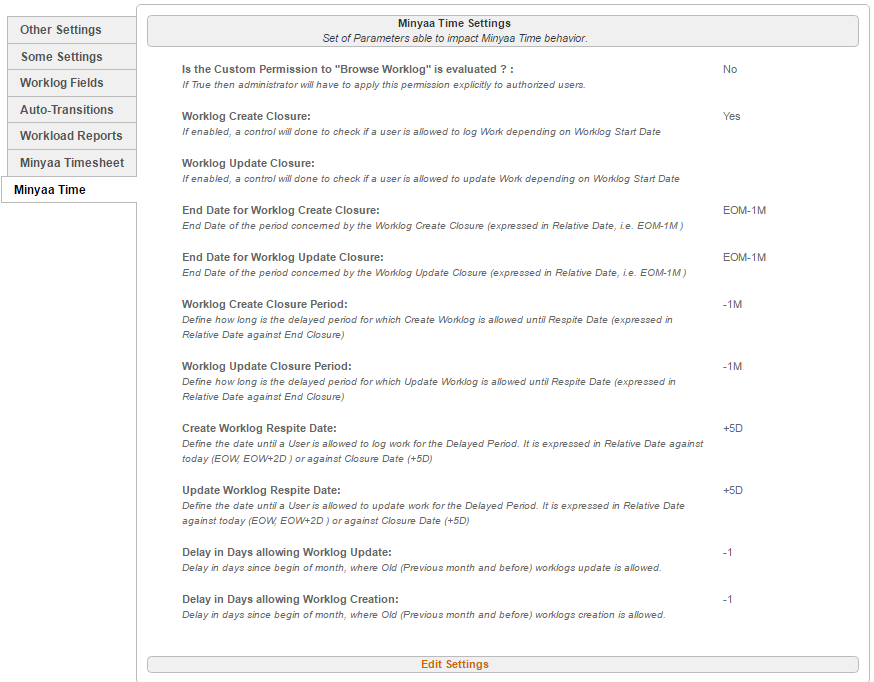Click description 'allowed to log work for the Delayed Period'
874x682 pixels.
tap(443, 451)
